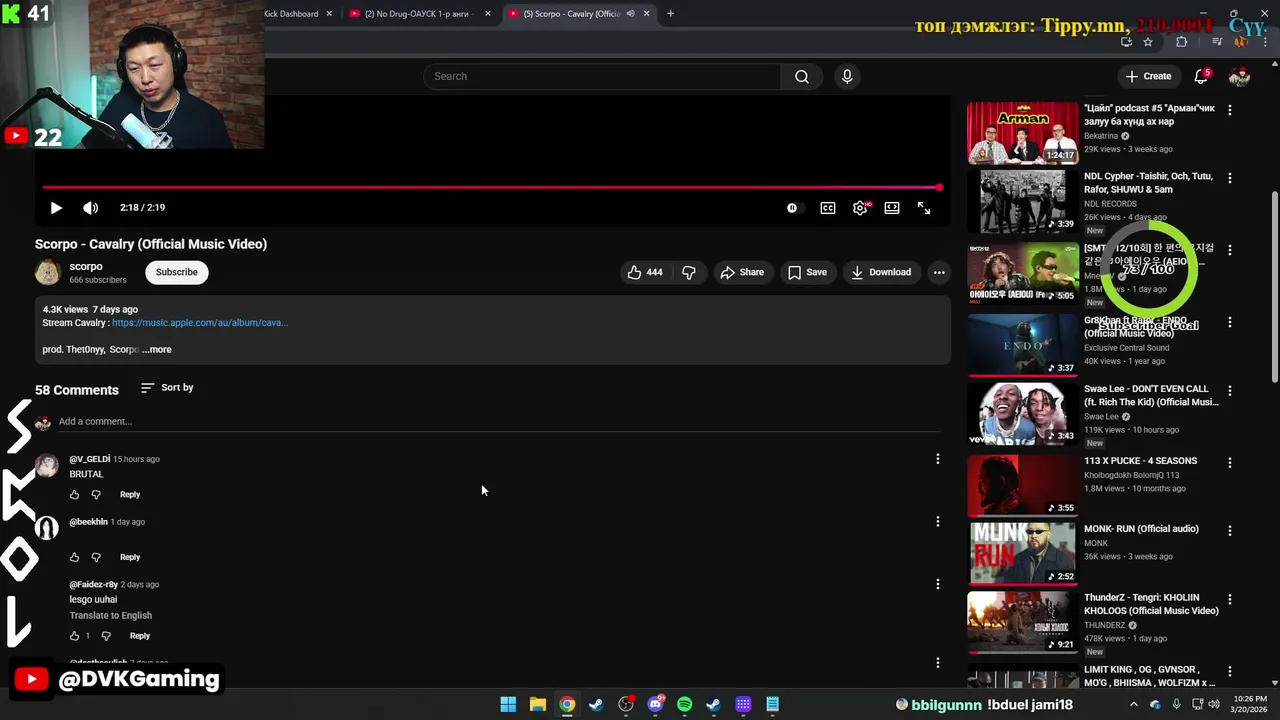The width and height of the screenshot is (1280, 720).
Task: Open more options for MONK- RUN video
Action: (1230, 530)
